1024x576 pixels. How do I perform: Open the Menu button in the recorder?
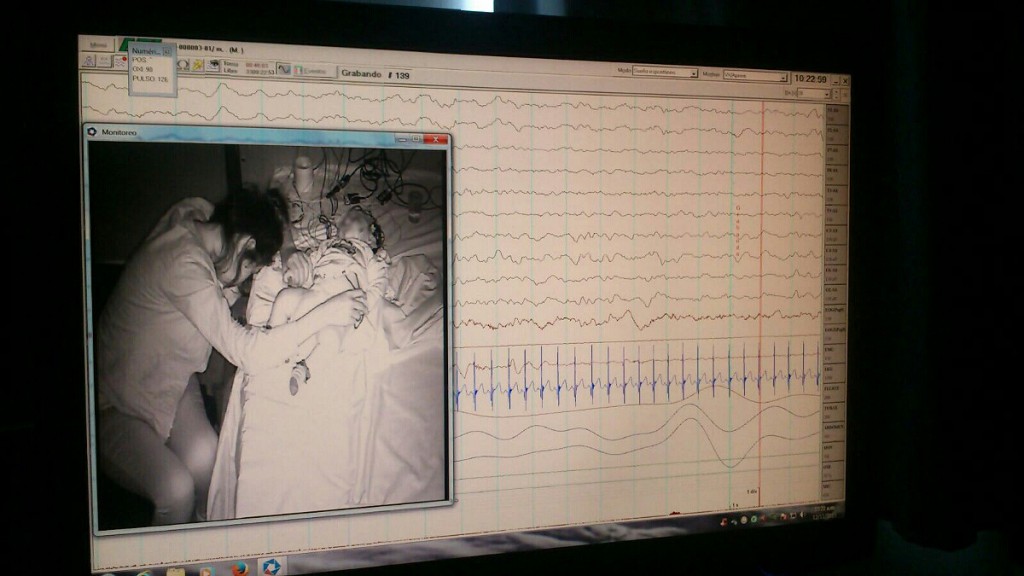[x=98, y=45]
